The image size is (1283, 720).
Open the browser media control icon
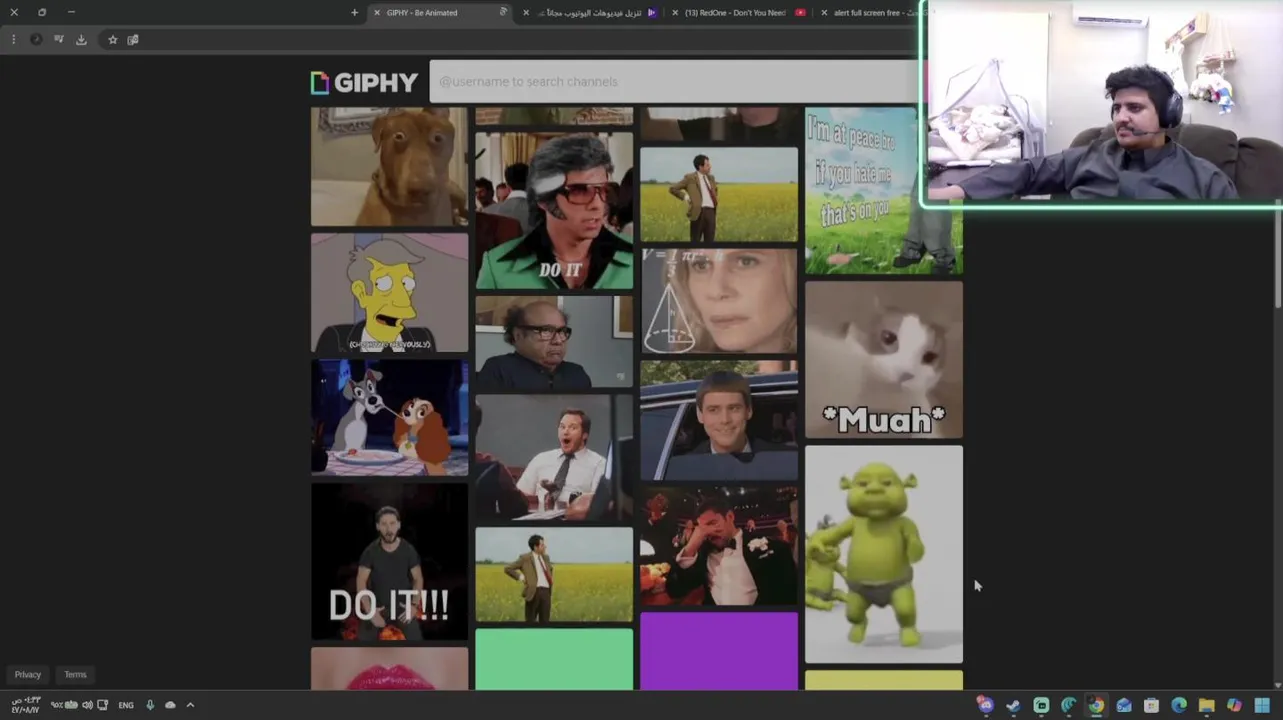(x=59, y=39)
